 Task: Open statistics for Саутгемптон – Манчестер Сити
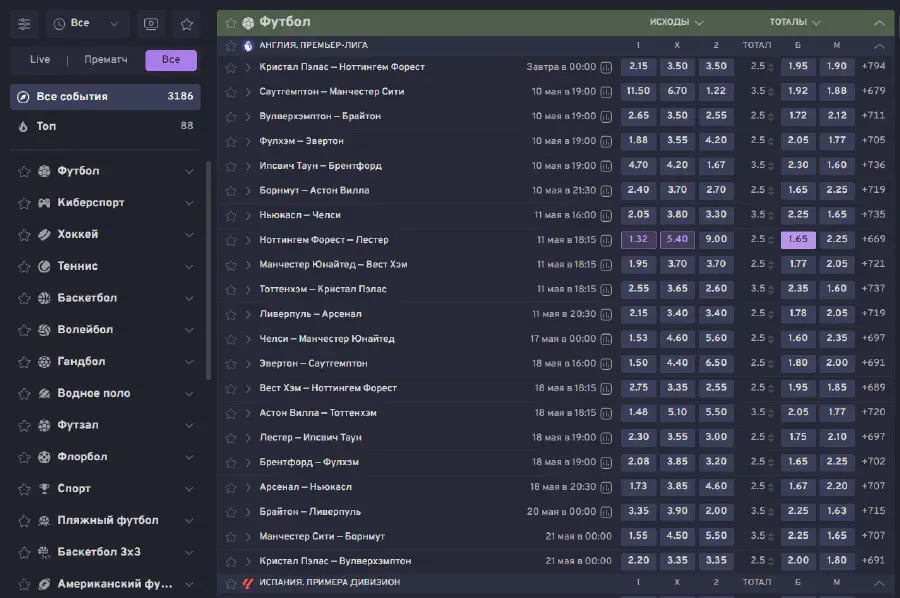pyautogui.click(x=606, y=92)
